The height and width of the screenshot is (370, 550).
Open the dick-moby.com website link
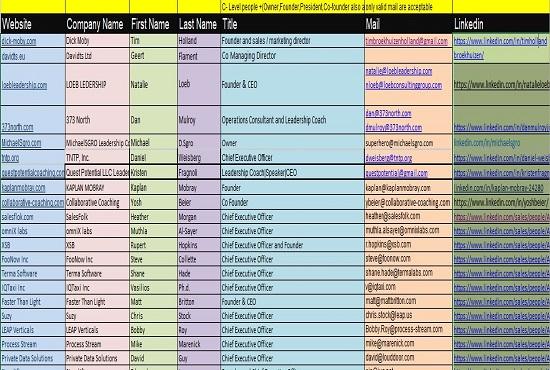coord(19,41)
